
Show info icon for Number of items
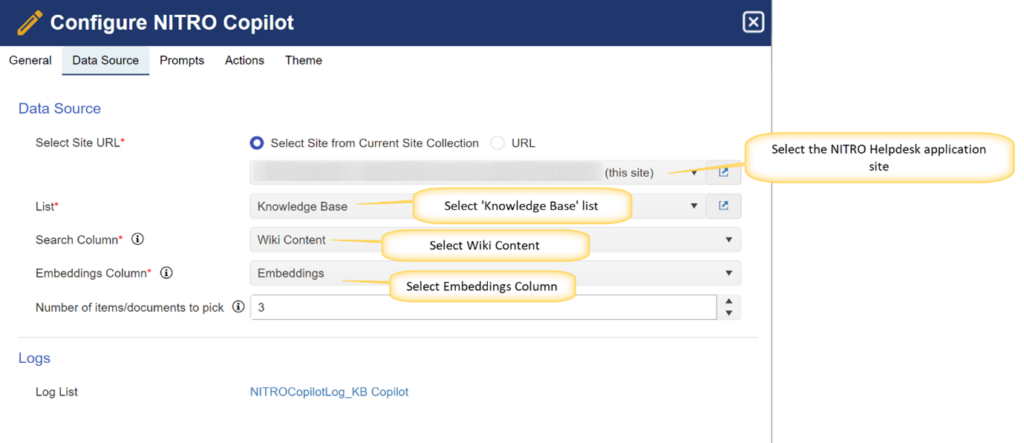238,307
